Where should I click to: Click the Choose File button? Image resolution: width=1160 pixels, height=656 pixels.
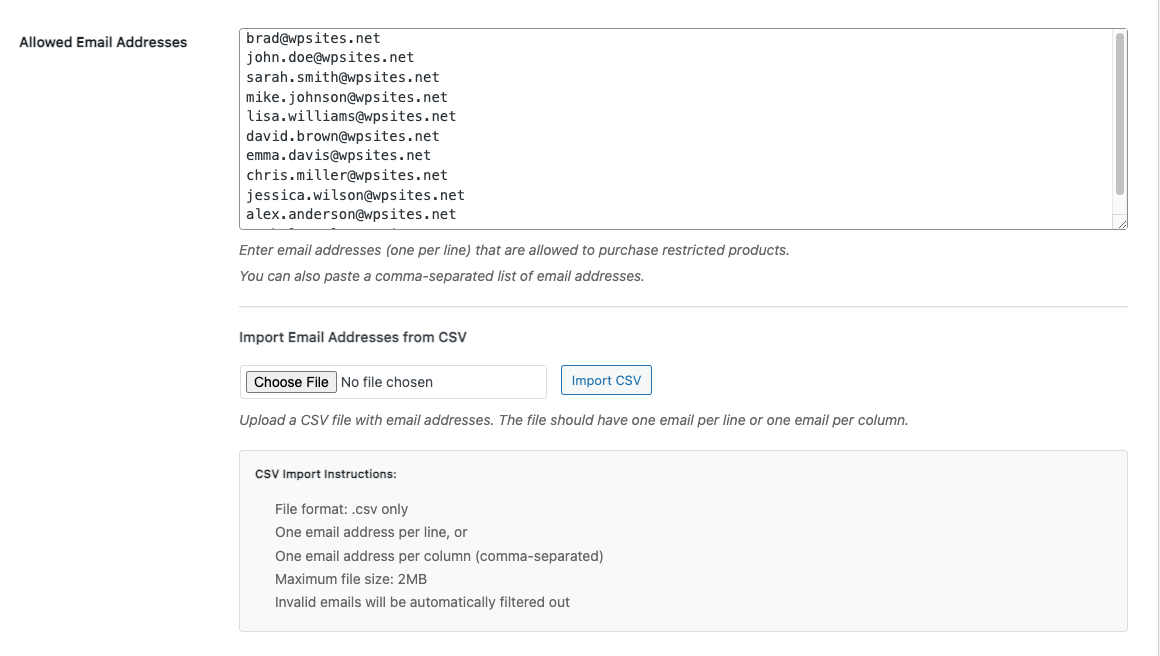pos(291,382)
